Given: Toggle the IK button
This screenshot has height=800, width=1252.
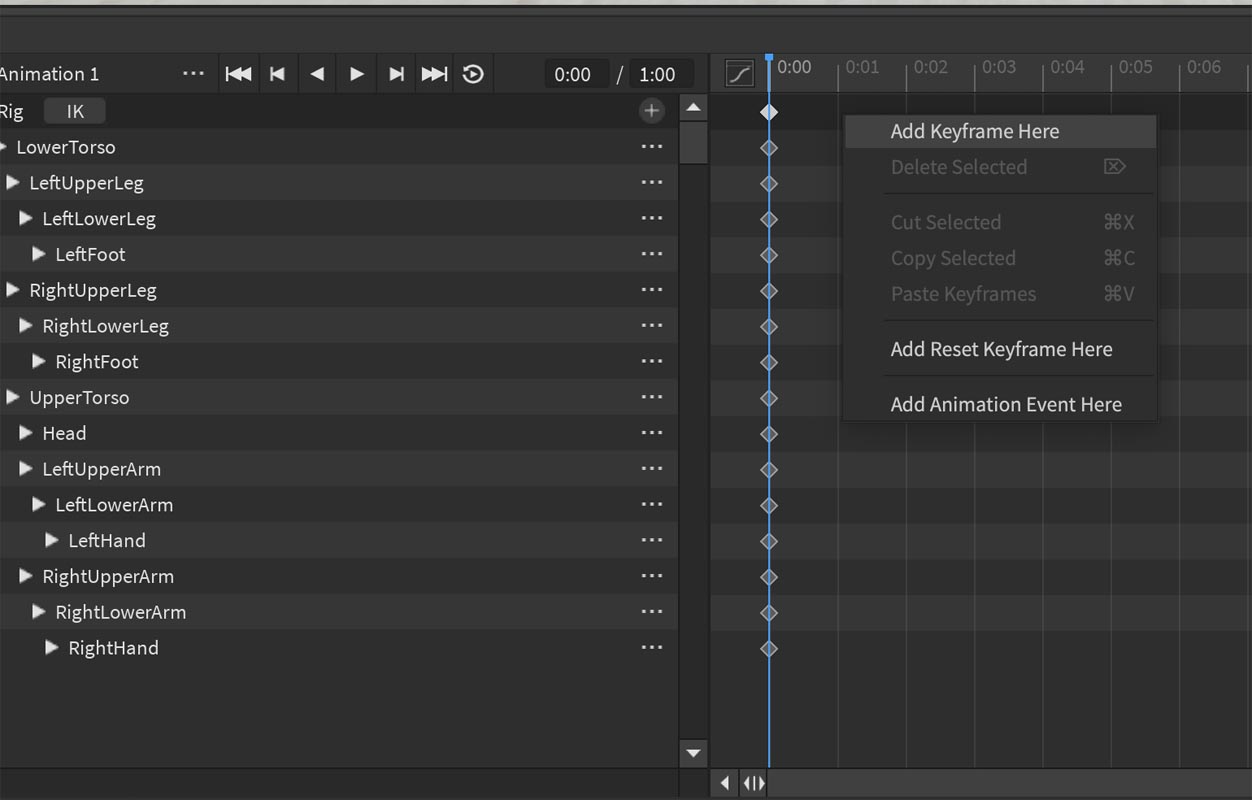Looking at the screenshot, I should [75, 111].
